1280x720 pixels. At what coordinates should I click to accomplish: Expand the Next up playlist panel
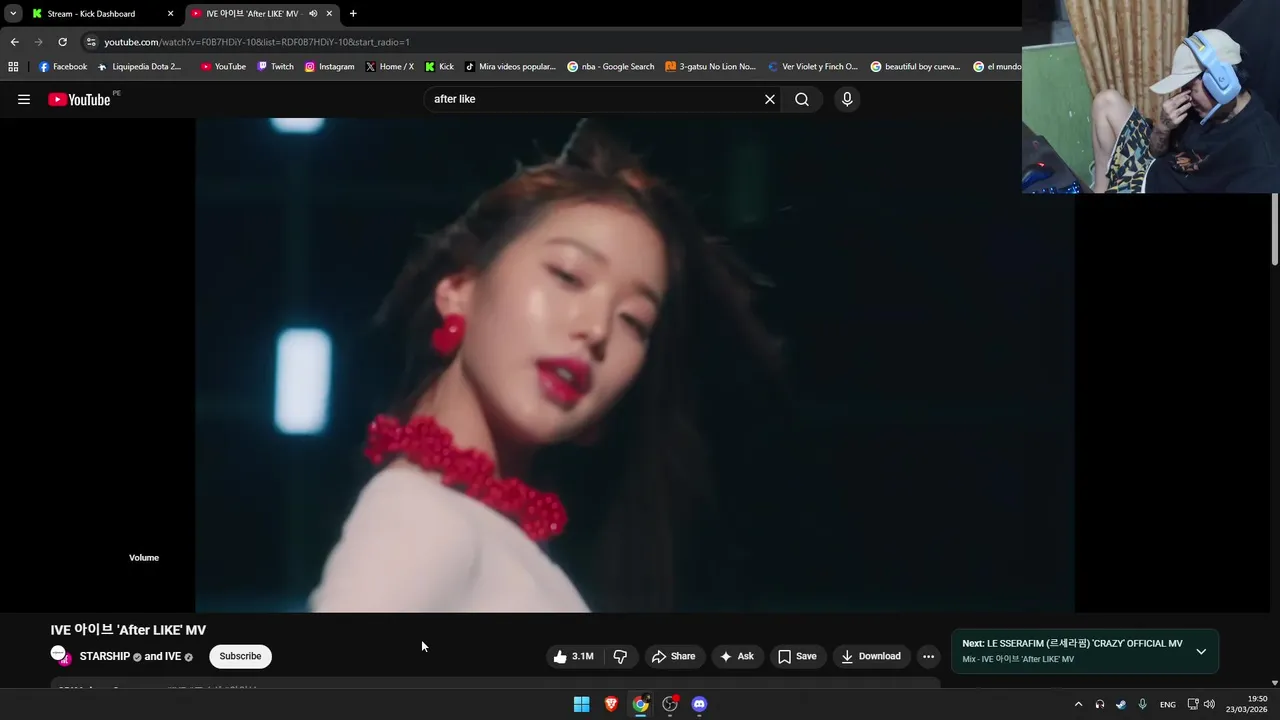[x=1201, y=651]
